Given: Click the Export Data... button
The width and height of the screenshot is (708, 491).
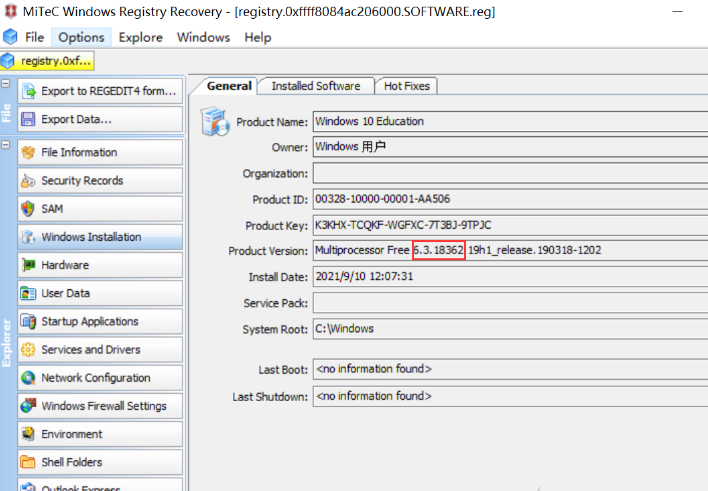Looking at the screenshot, I should pos(100,119).
